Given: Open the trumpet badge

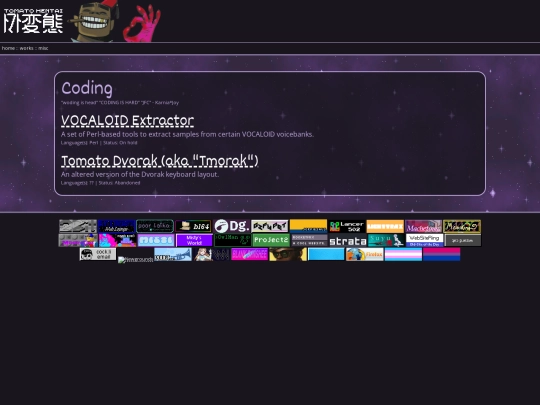Looking at the screenshot, I should tap(173, 254).
